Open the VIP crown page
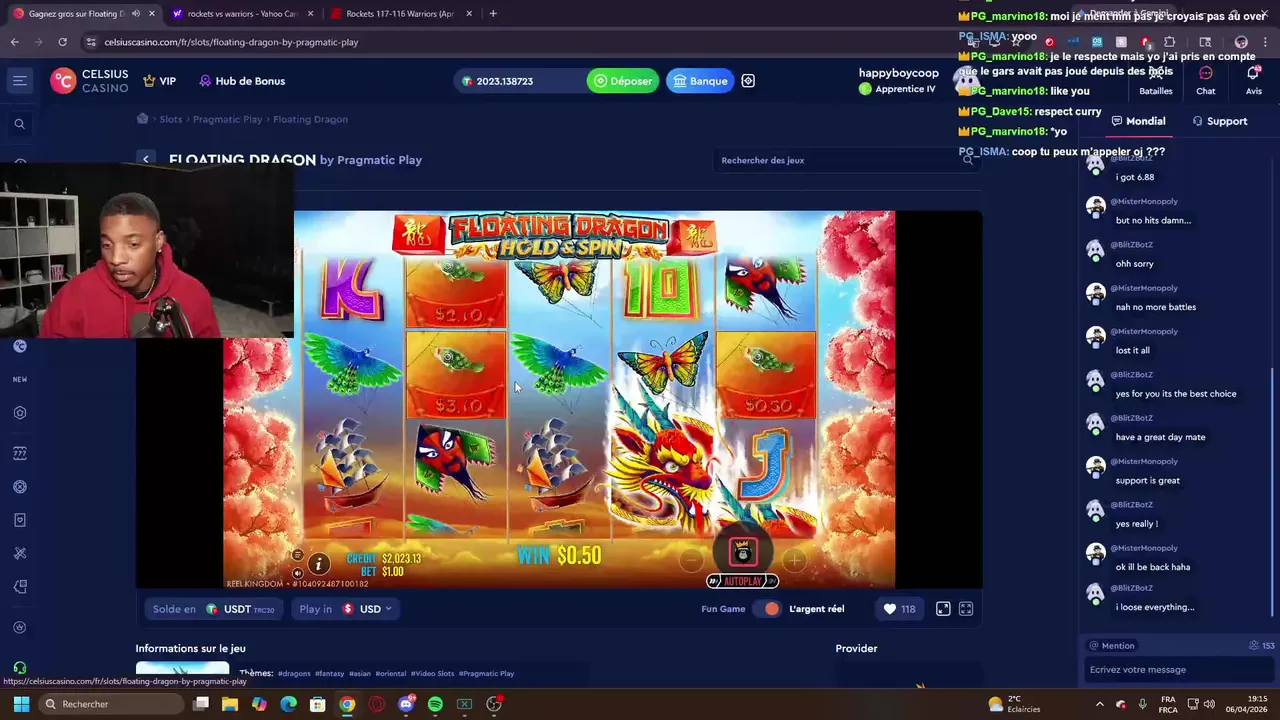 159,81
